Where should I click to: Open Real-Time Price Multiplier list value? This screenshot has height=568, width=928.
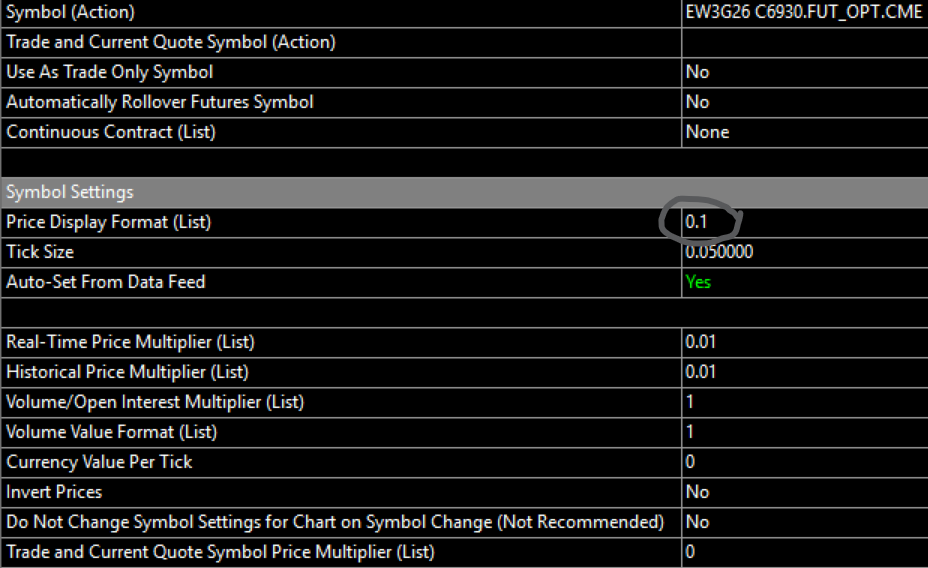pyautogui.click(x=700, y=342)
